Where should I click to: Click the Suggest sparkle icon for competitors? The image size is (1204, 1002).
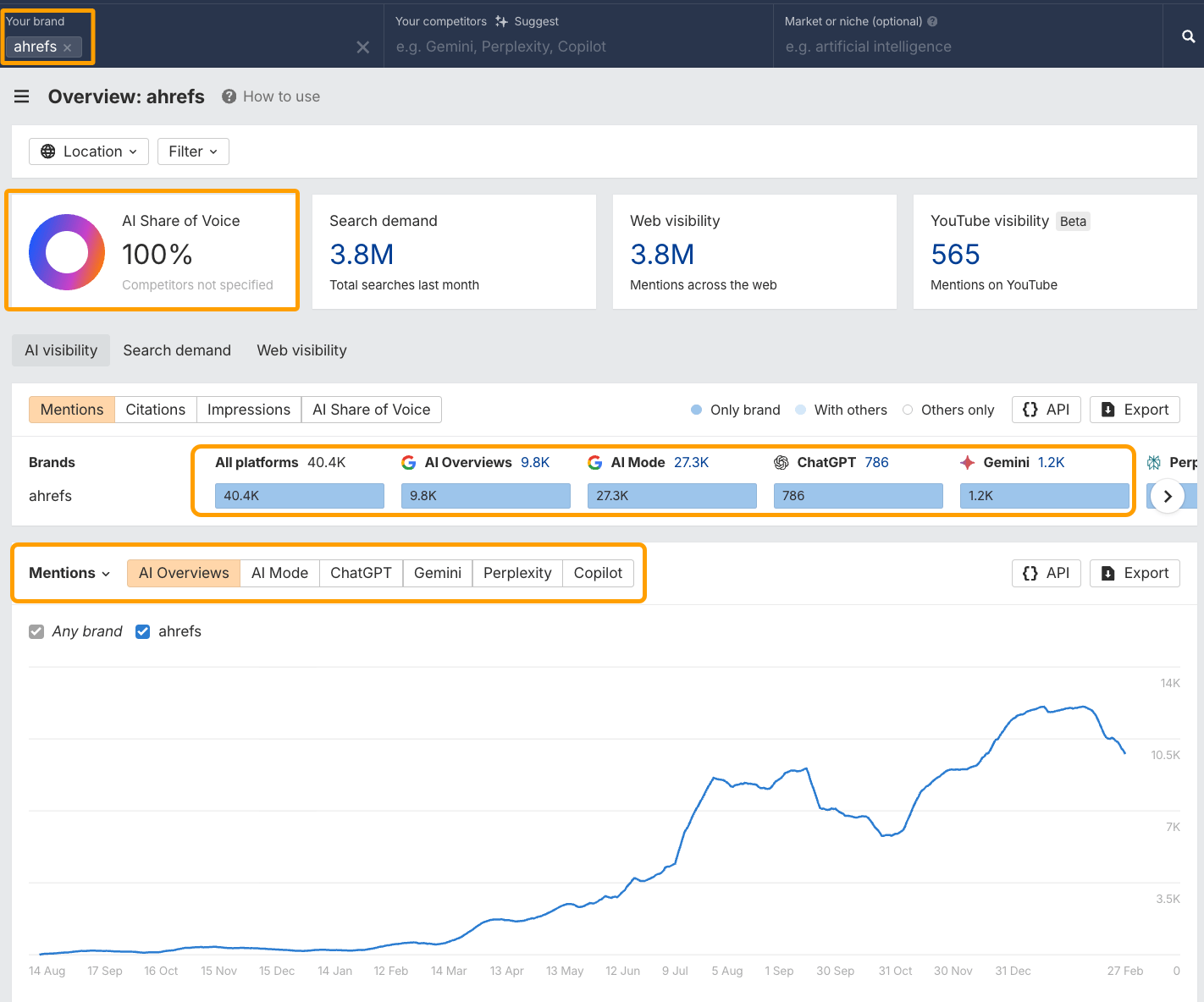[503, 21]
